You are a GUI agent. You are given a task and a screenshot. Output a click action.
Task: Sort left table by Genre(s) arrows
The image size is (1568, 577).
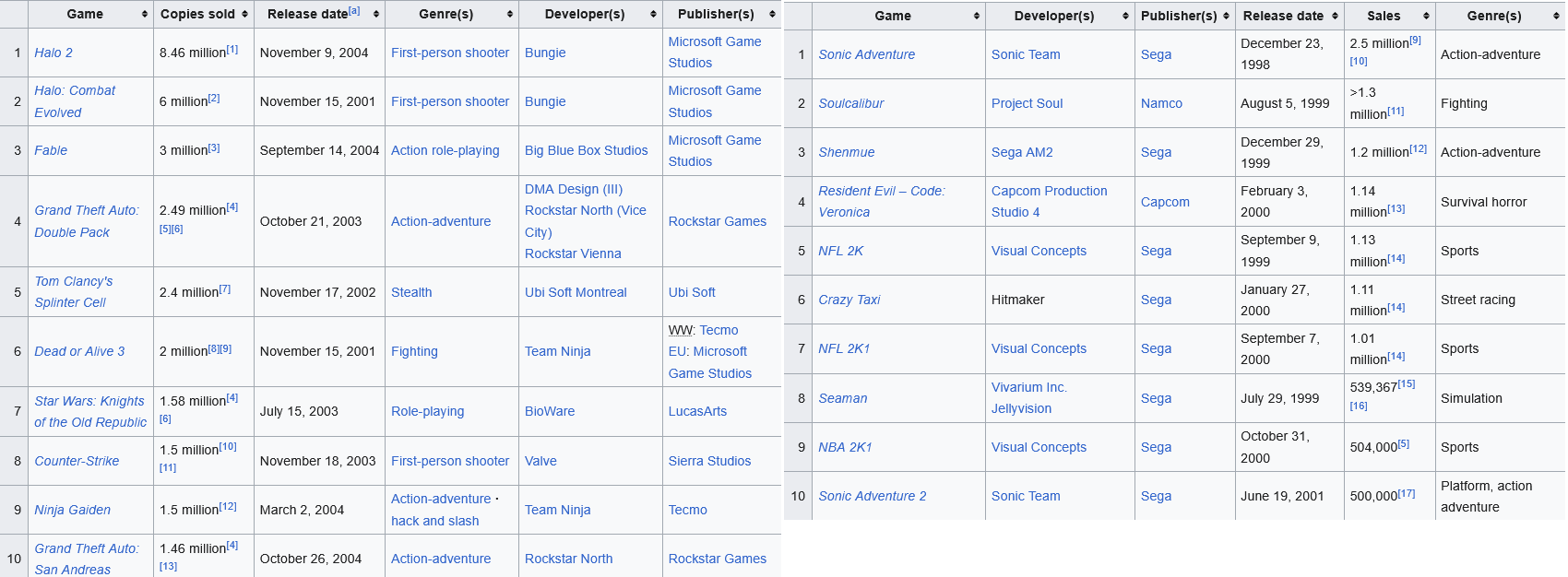[510, 14]
